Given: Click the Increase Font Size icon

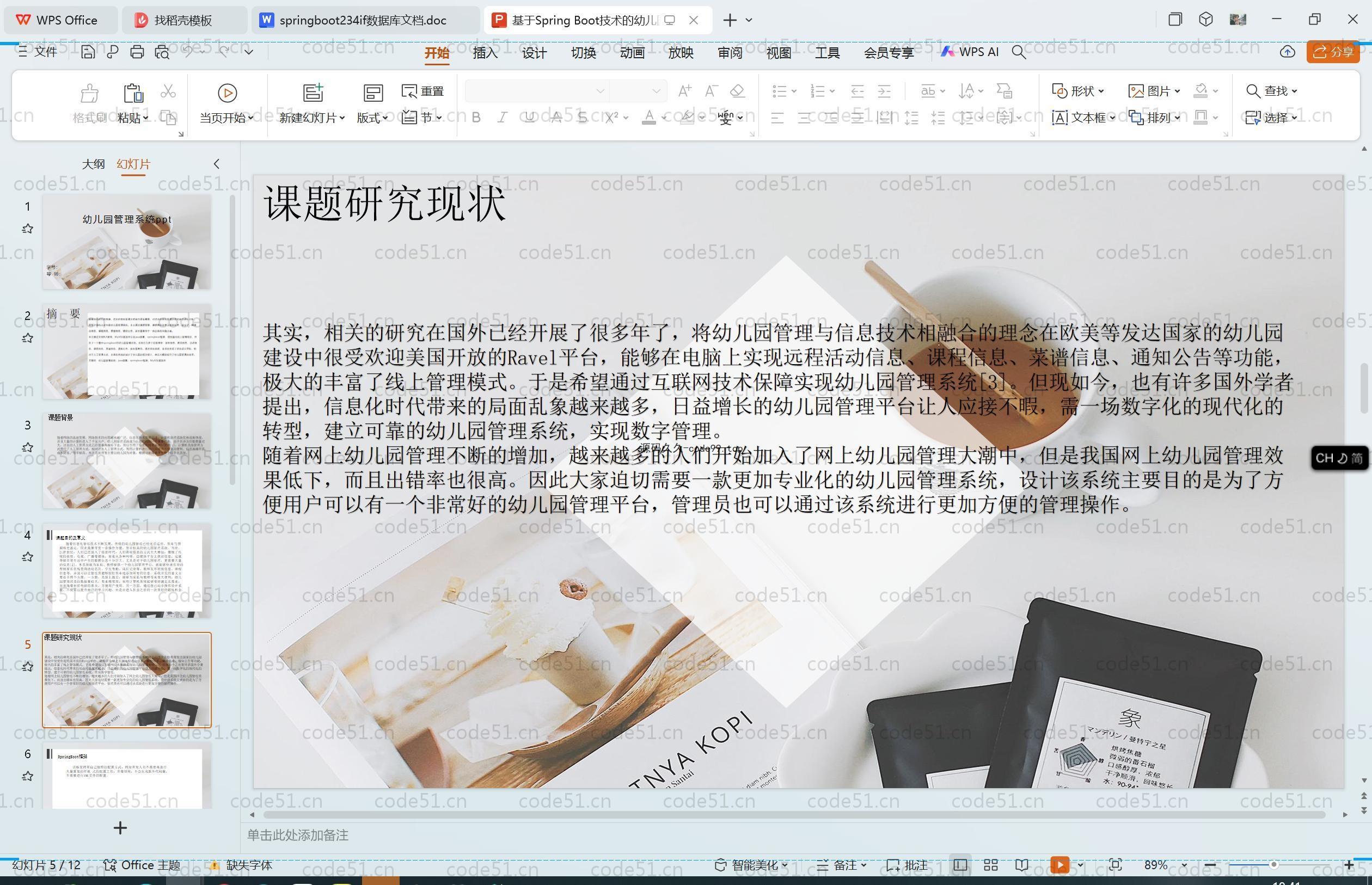Looking at the screenshot, I should 684,91.
